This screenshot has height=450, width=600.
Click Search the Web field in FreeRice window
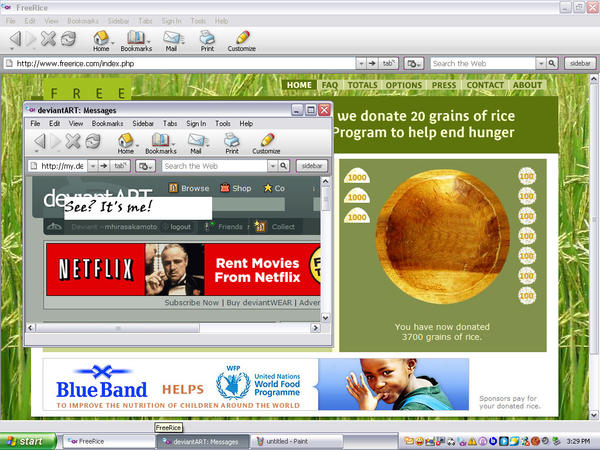click(x=483, y=64)
